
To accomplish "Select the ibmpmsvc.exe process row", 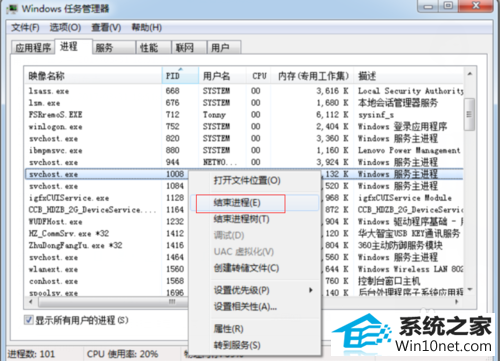I will 244,150.
